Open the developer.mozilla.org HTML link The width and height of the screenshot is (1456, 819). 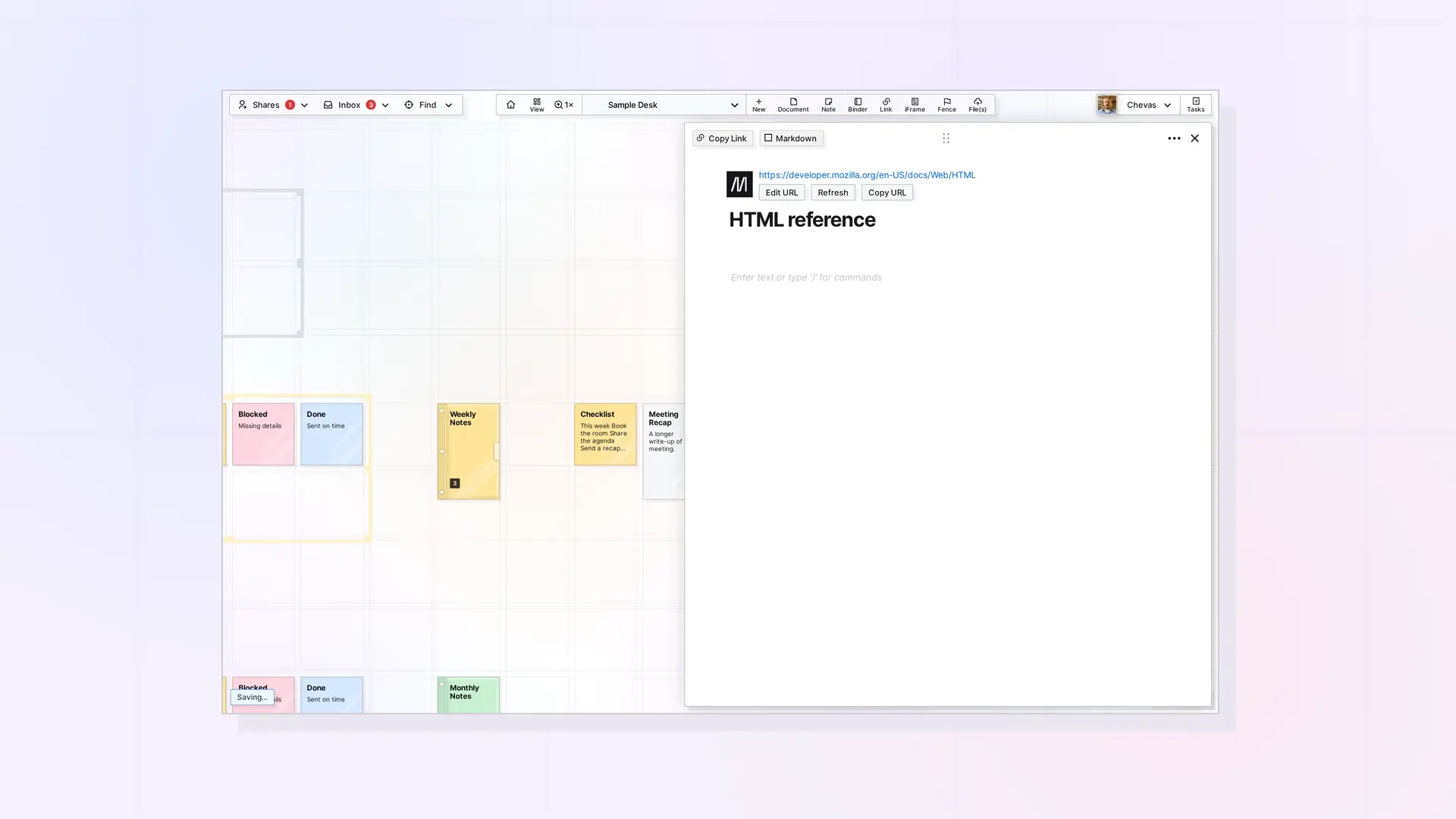(867, 175)
